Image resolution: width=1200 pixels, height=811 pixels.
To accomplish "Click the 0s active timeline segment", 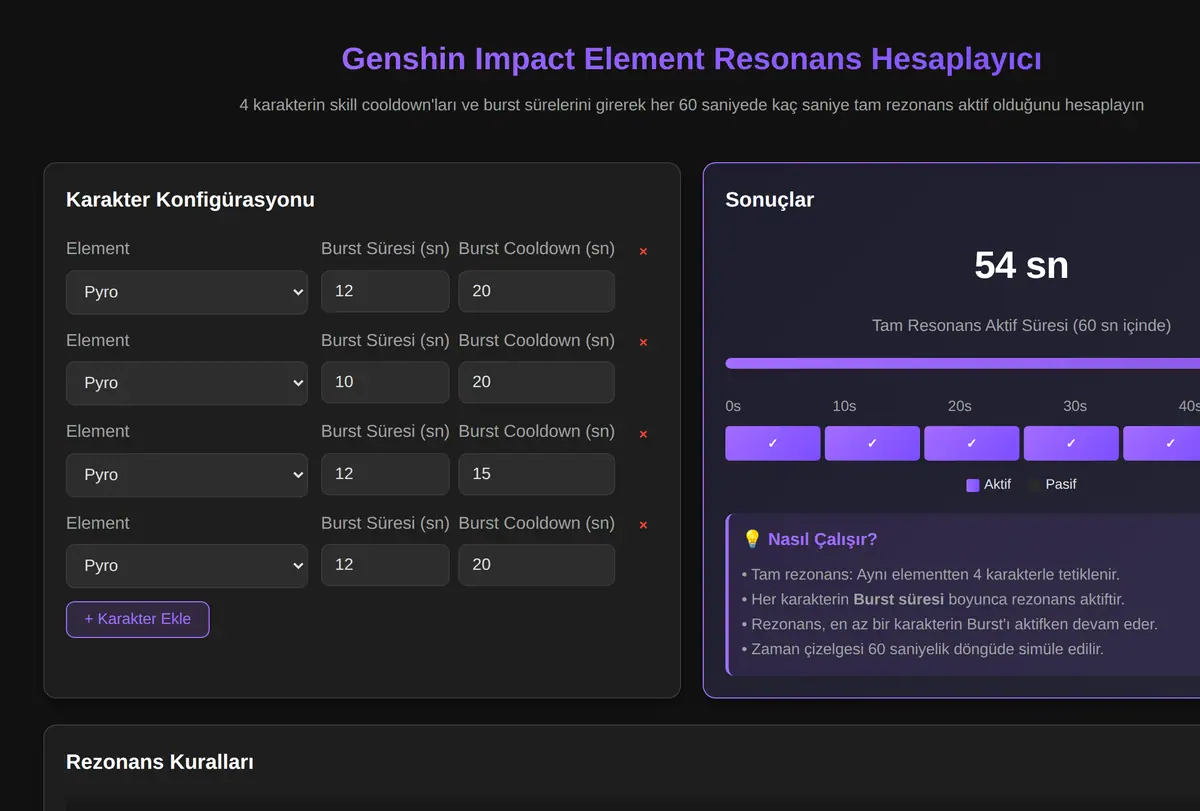I will [x=773, y=443].
